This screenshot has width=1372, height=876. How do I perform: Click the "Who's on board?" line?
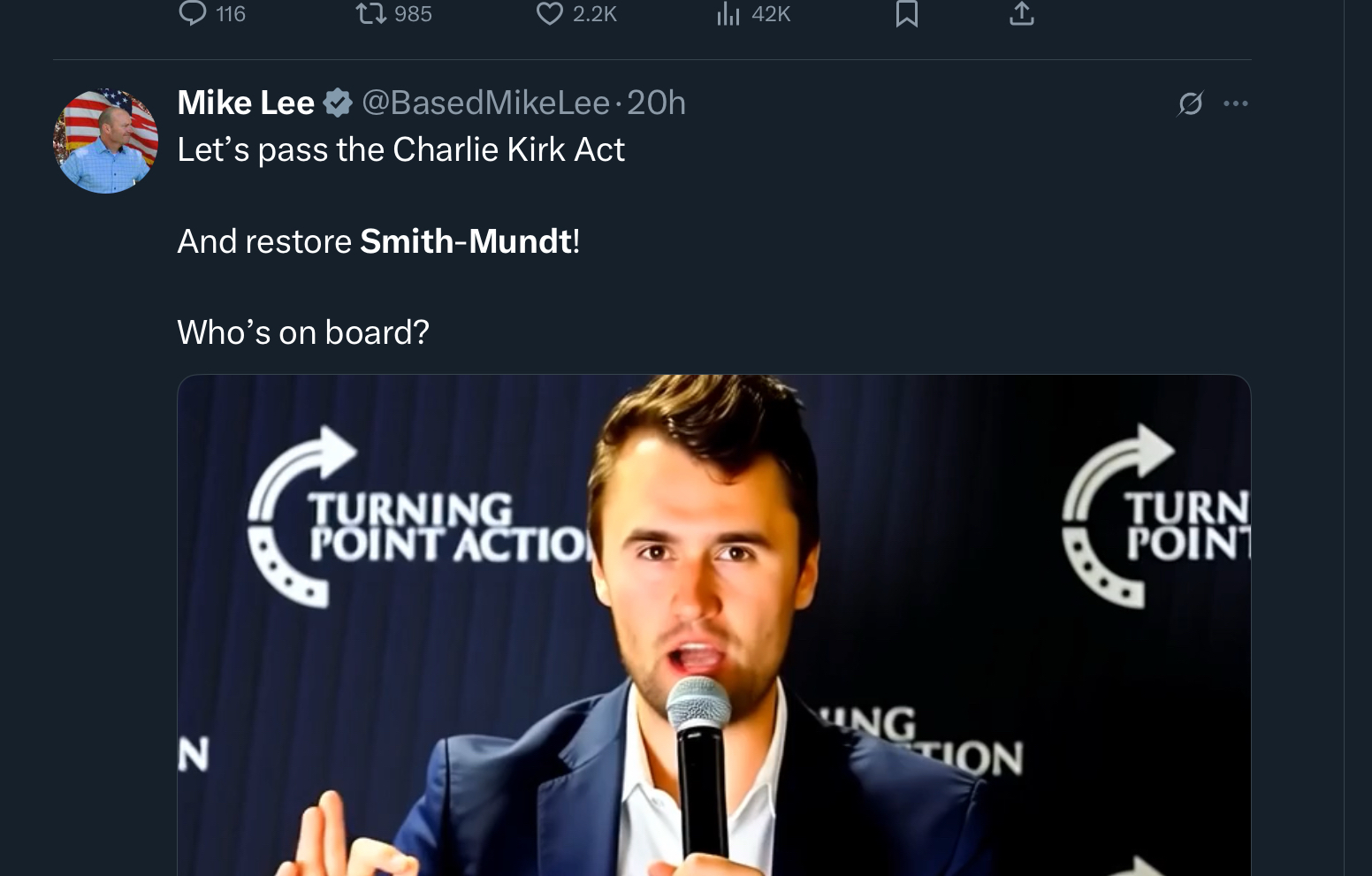click(303, 332)
